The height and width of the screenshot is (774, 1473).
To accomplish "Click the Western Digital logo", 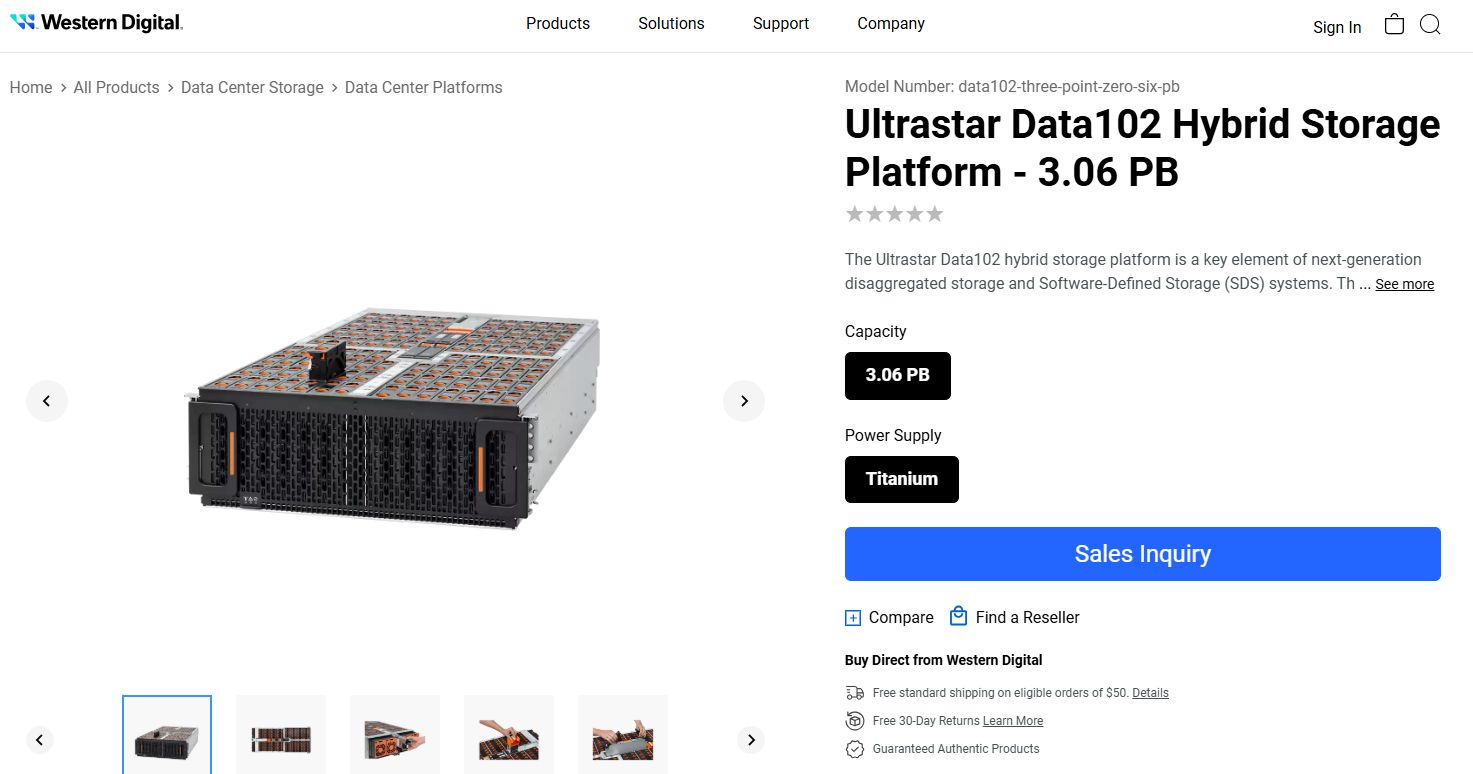I will coord(96,22).
